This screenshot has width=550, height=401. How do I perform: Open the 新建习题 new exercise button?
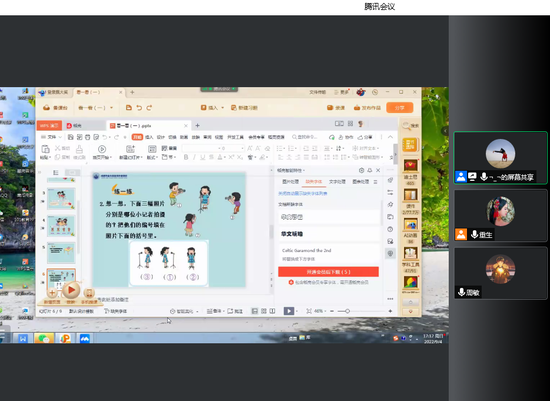point(244,108)
